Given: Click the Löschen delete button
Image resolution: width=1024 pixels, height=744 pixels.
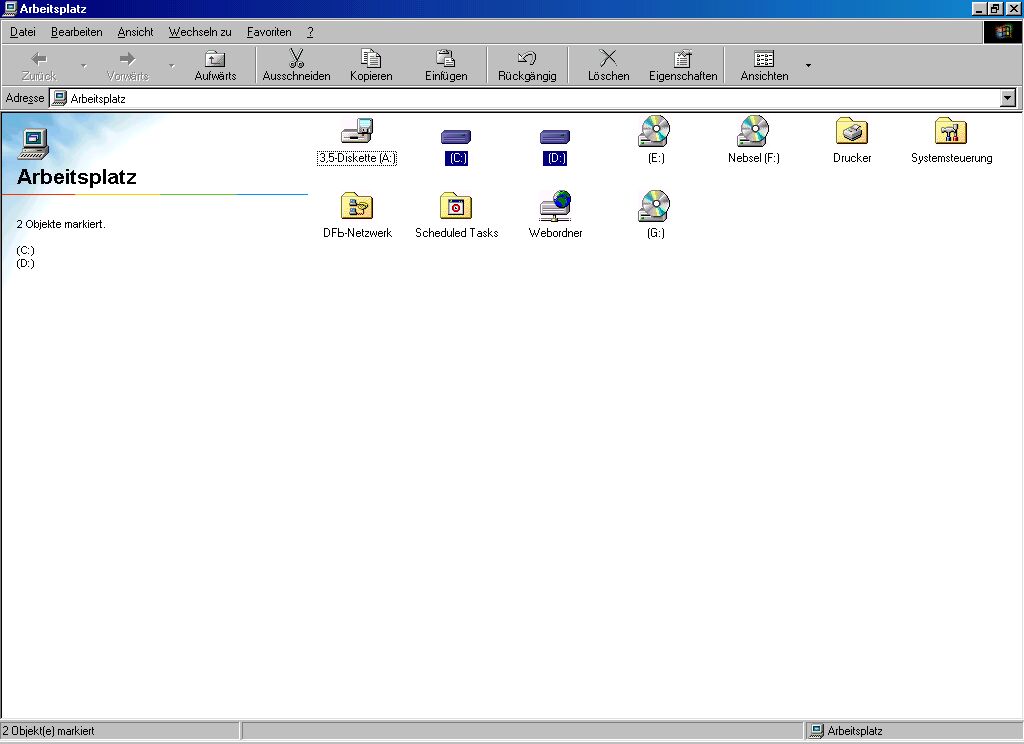Looking at the screenshot, I should point(609,65).
